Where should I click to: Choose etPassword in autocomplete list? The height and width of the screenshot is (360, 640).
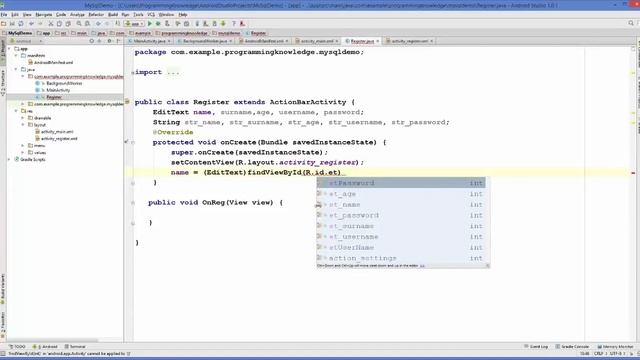(x=401, y=183)
